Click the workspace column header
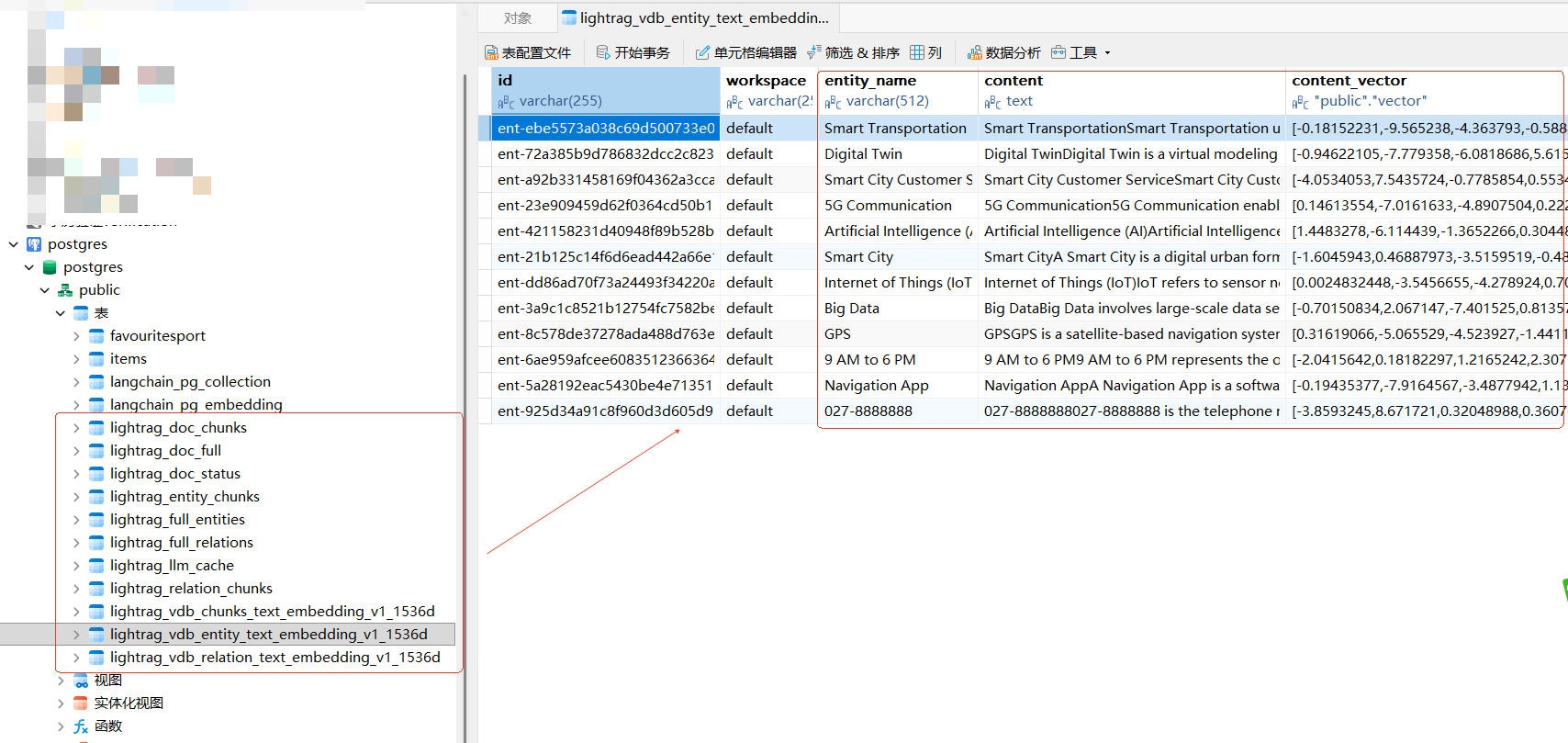Image resolution: width=1568 pixels, height=743 pixels. click(768, 91)
